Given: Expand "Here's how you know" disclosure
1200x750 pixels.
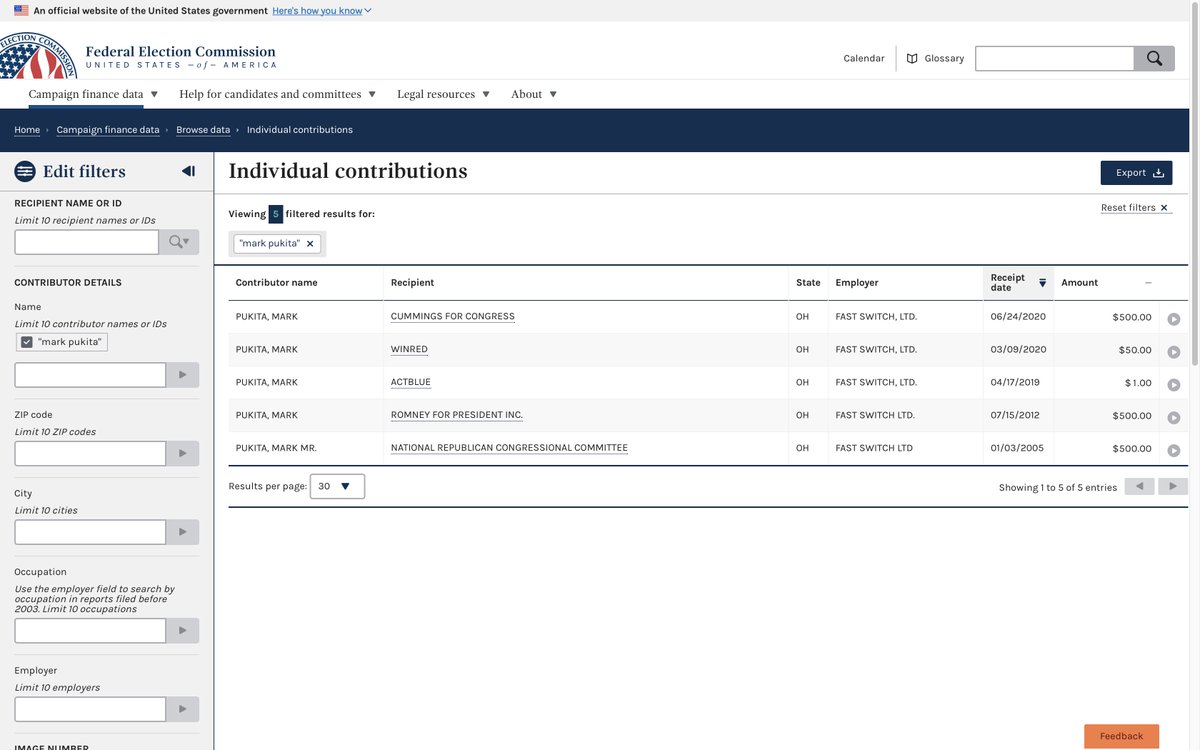Looking at the screenshot, I should (322, 10).
